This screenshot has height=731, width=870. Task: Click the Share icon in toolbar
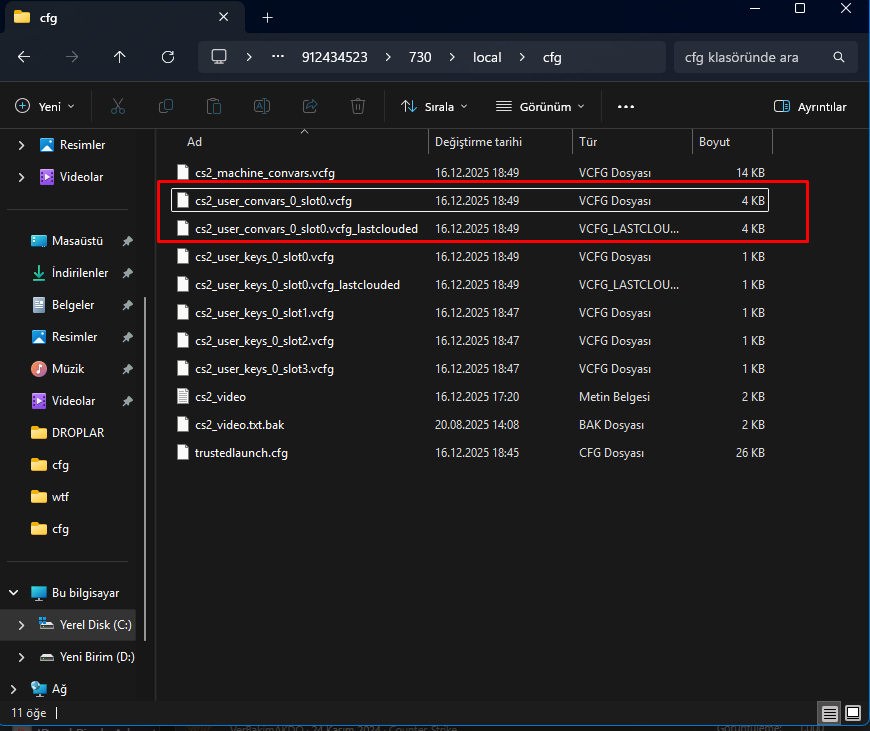click(310, 106)
